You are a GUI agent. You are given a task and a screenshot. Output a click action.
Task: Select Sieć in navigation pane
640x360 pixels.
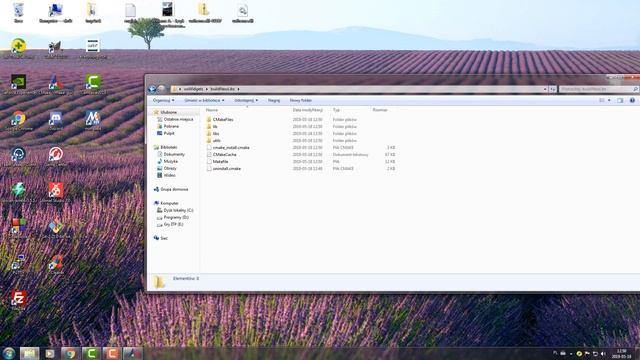point(164,238)
